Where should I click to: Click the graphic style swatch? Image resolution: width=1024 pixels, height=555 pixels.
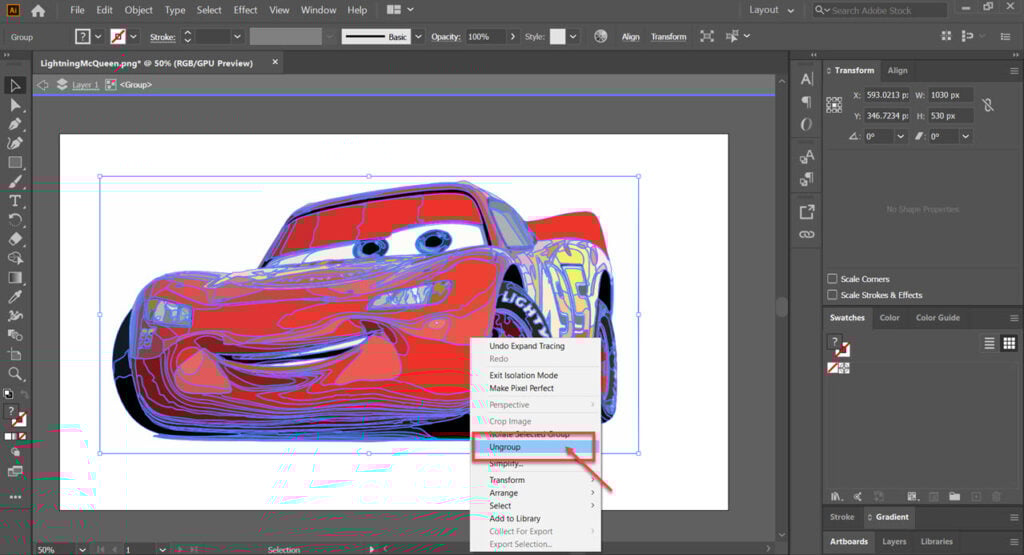[557, 37]
